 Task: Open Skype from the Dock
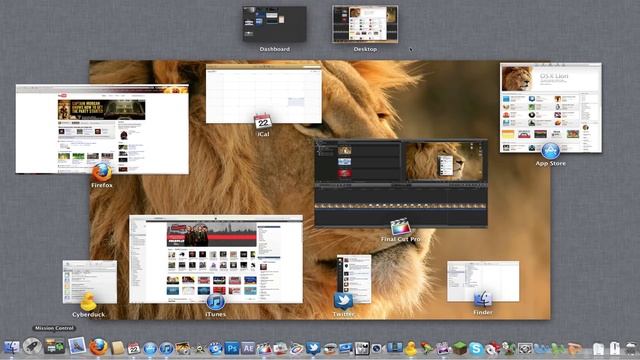pos(476,348)
